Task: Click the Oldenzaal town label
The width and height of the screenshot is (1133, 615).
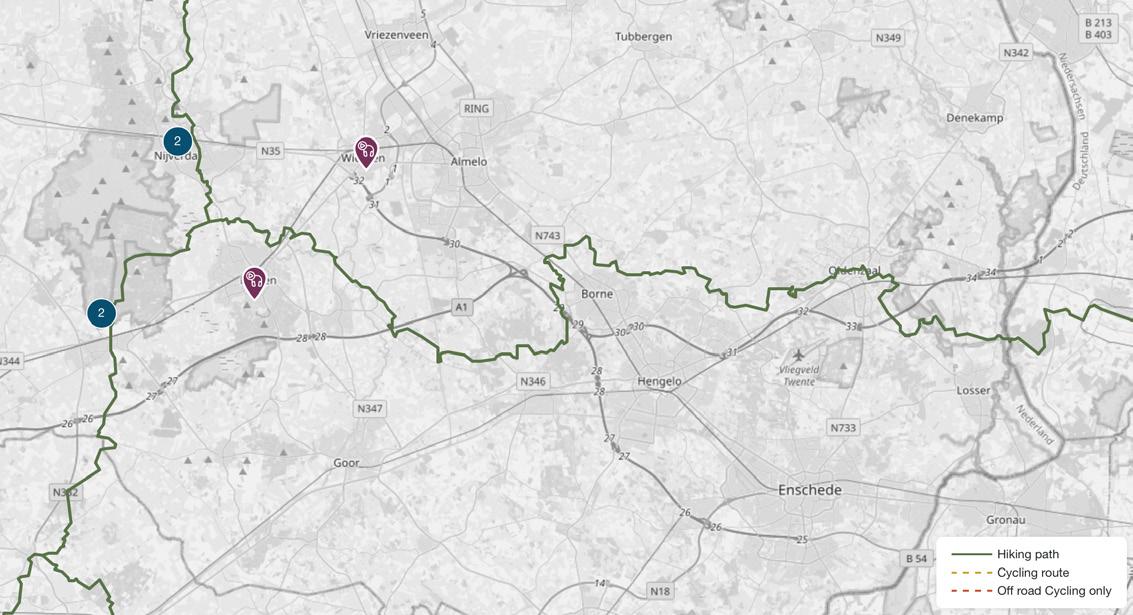Action: (x=855, y=271)
